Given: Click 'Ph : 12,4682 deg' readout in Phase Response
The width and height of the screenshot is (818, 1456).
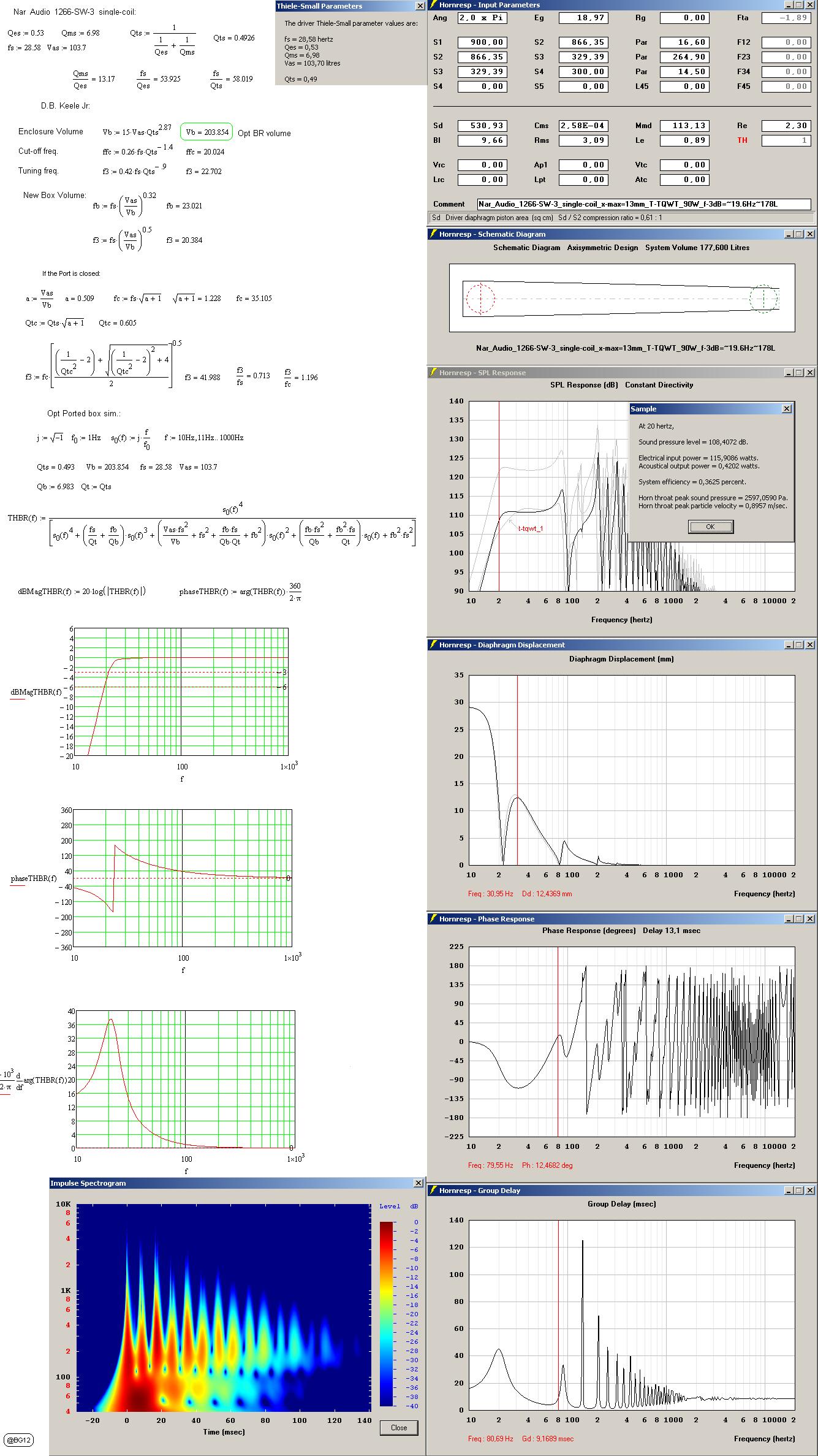Looking at the screenshot, I should coord(547,1165).
